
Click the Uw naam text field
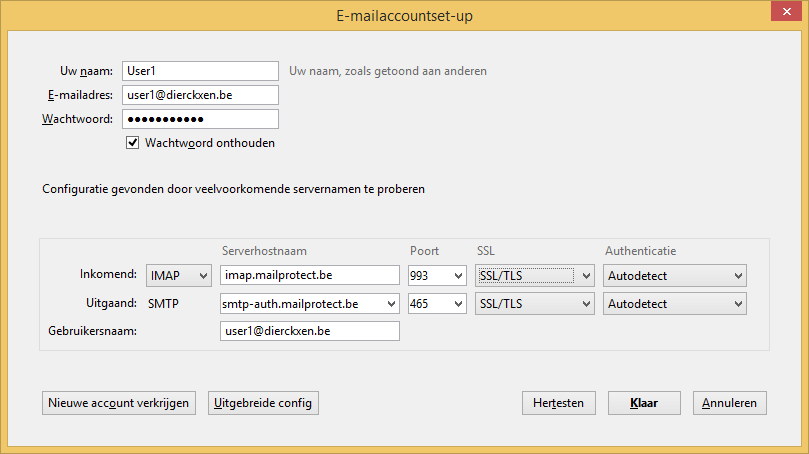(200, 71)
